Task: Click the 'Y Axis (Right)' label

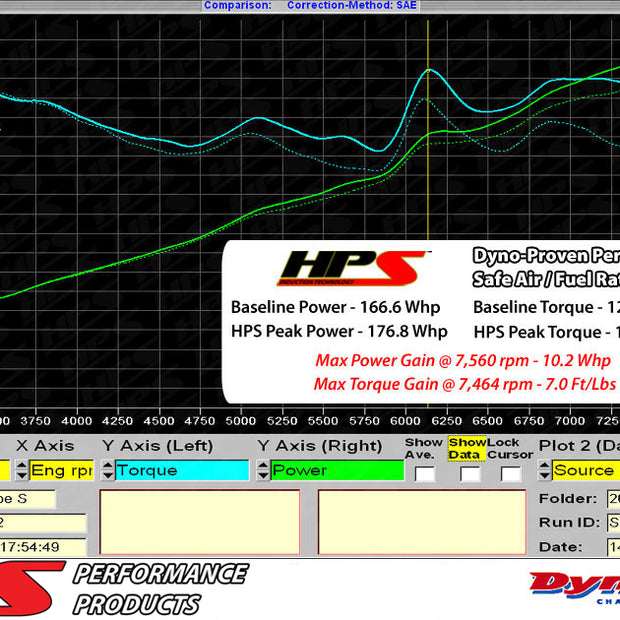Action: click(320, 446)
